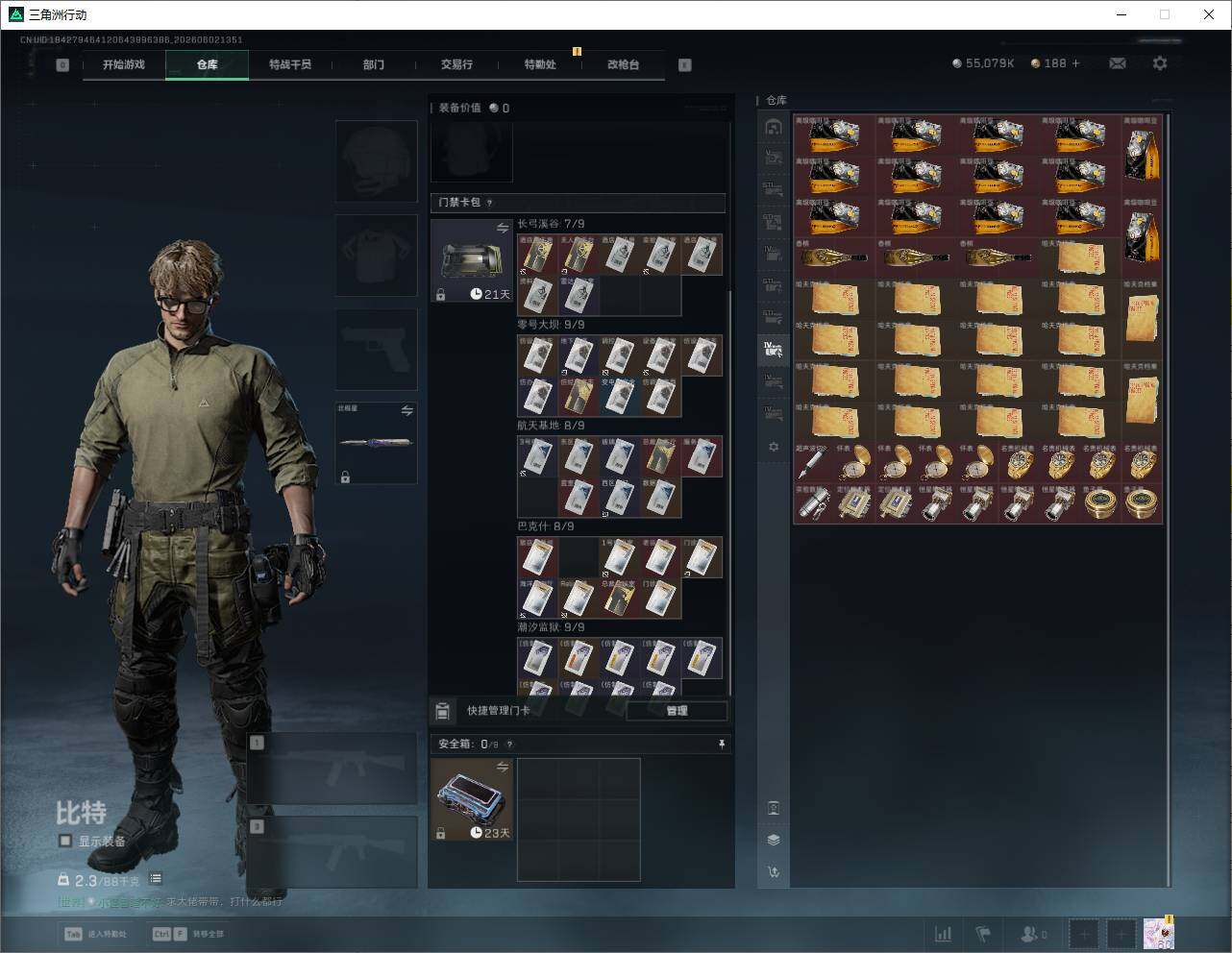Toggle the 显示装备 checkbox
This screenshot has width=1232, height=953.
(x=65, y=841)
